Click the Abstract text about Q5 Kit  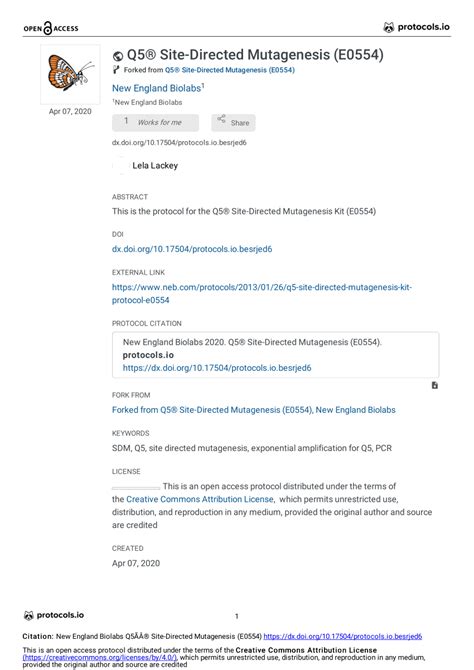(x=244, y=211)
